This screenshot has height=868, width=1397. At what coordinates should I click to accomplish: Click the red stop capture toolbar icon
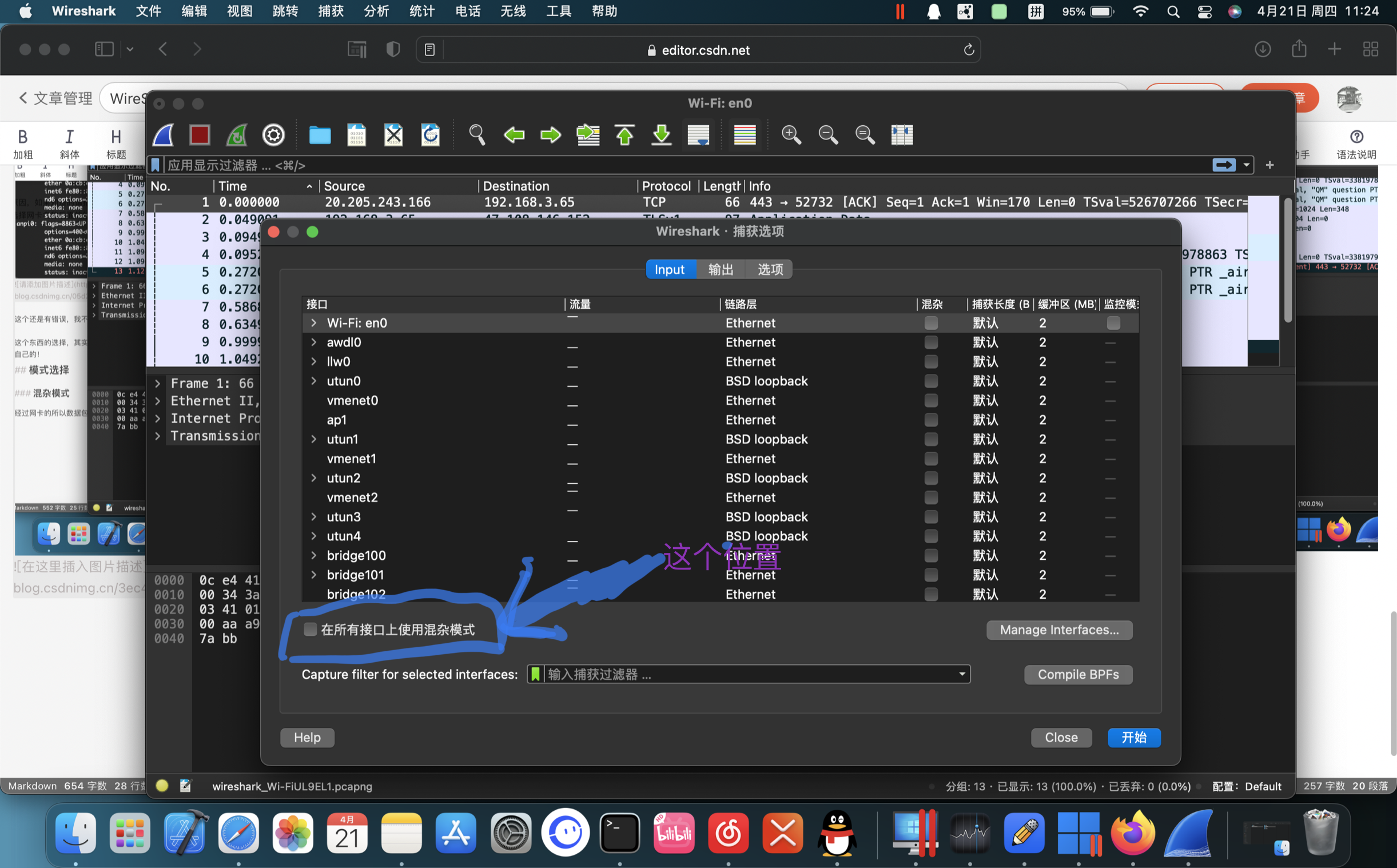(200, 136)
